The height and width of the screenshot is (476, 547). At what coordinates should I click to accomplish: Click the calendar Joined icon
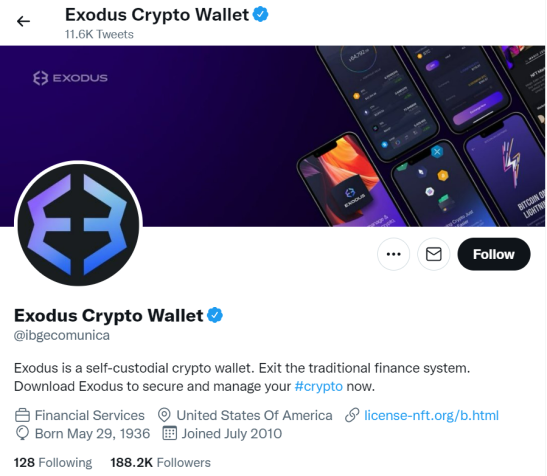(170, 433)
